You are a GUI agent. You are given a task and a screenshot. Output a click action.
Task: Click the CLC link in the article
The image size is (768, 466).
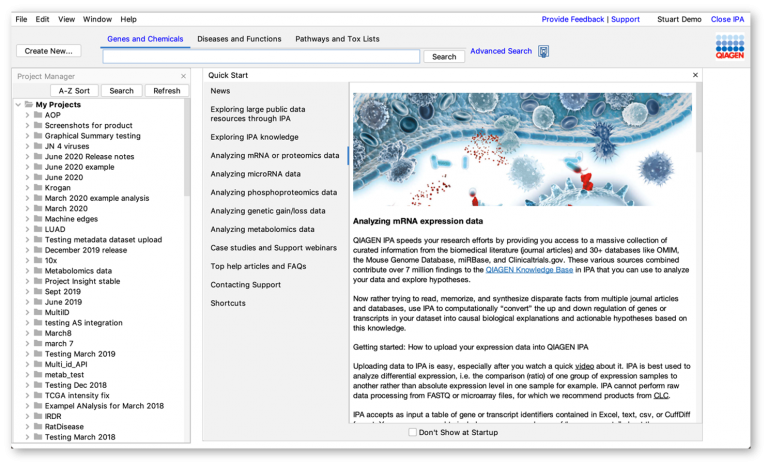[661, 395]
